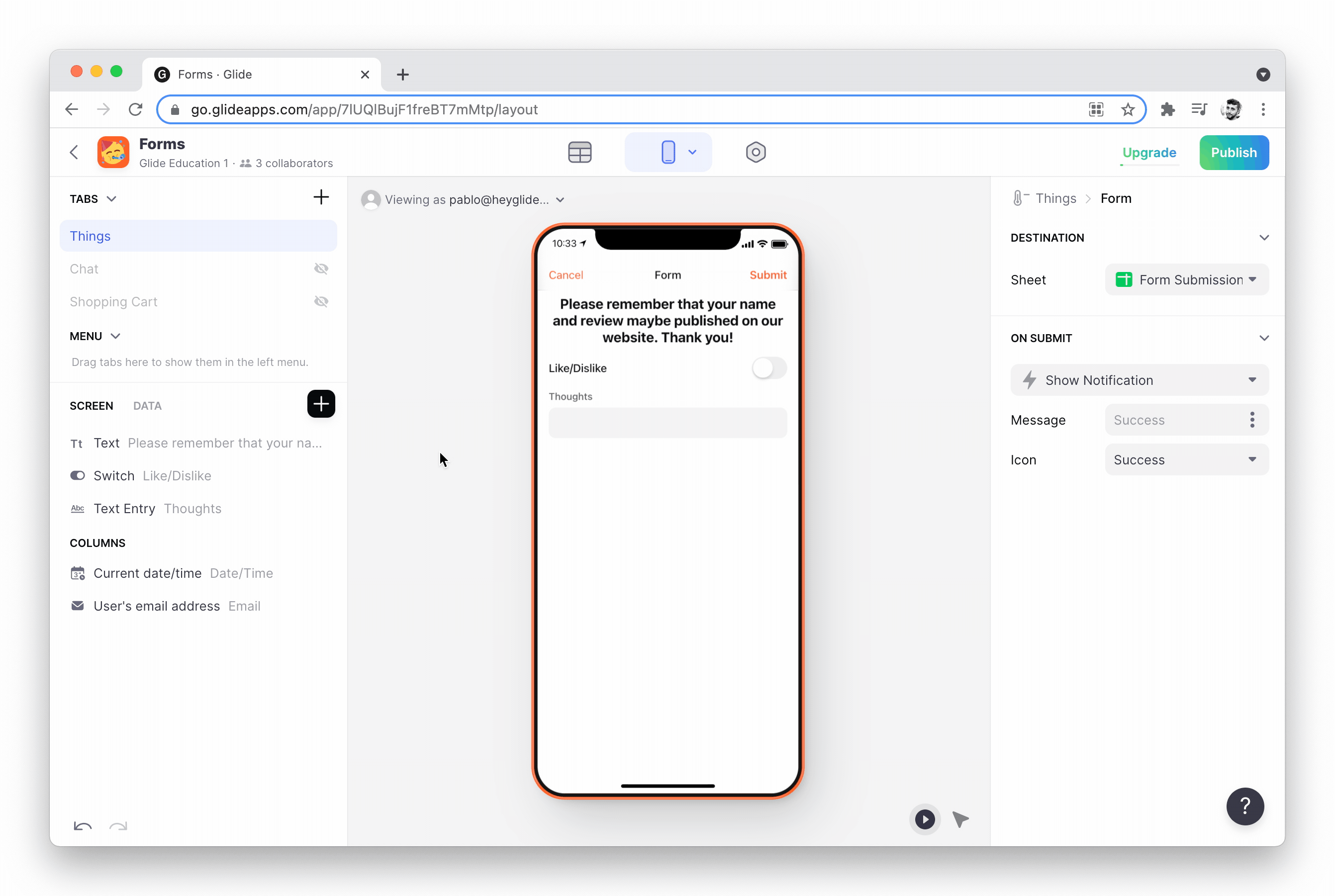Screen dimensions: 1335x896
Task: Click the Publish button
Action: pyautogui.click(x=1233, y=153)
